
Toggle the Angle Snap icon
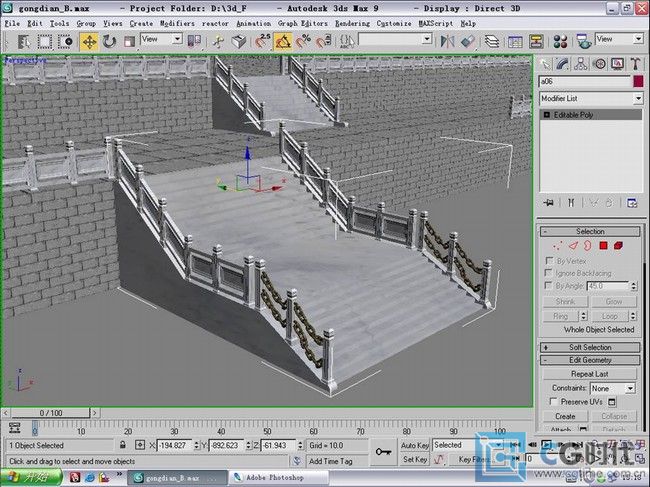(x=283, y=41)
